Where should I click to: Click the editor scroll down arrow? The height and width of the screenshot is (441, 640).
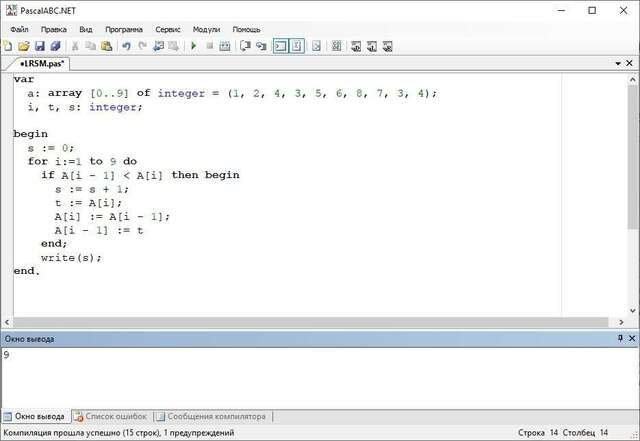[633, 310]
